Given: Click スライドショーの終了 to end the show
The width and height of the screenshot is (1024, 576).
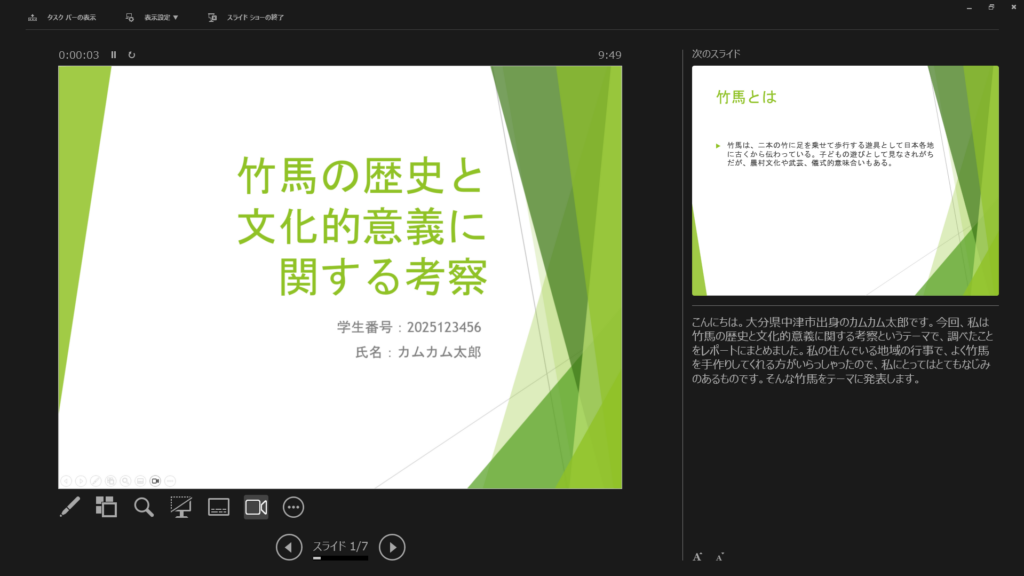Looking at the screenshot, I should [255, 18].
